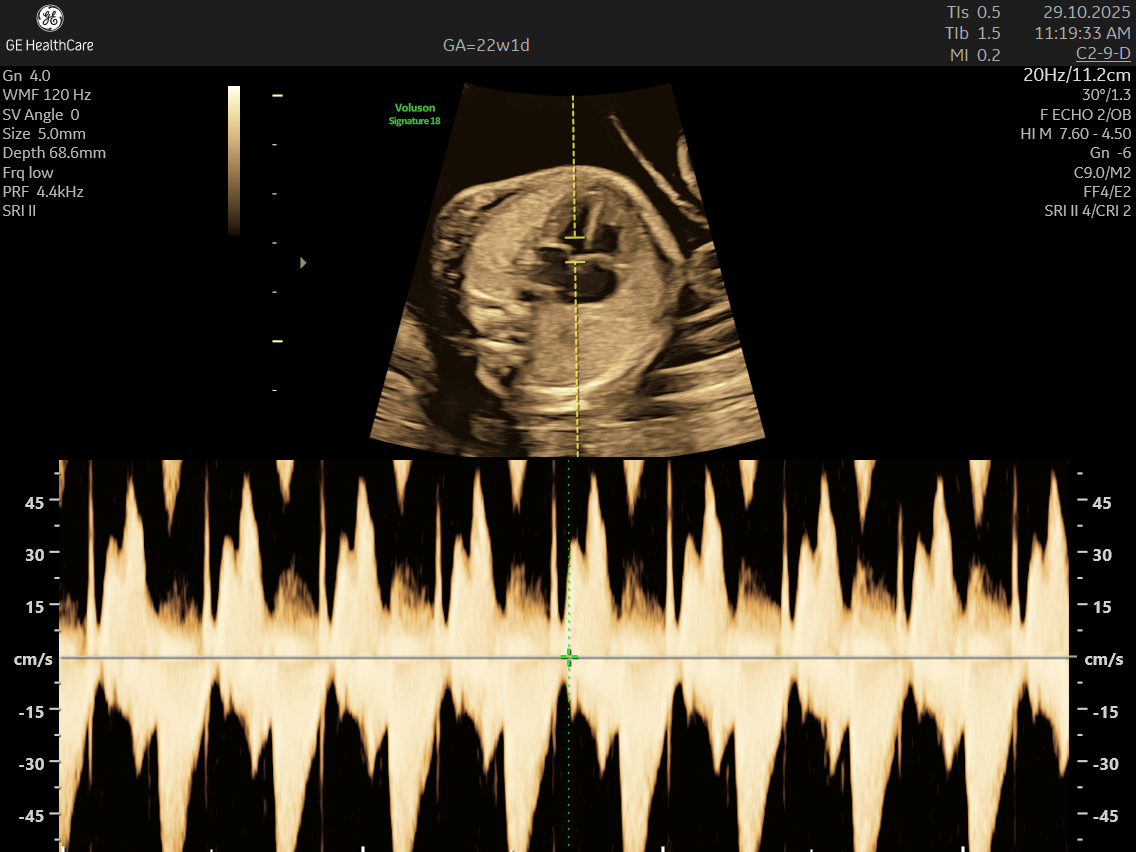The image size is (1136, 852).
Task: Click the Voluson Signature 18 label
Action: coord(415,114)
